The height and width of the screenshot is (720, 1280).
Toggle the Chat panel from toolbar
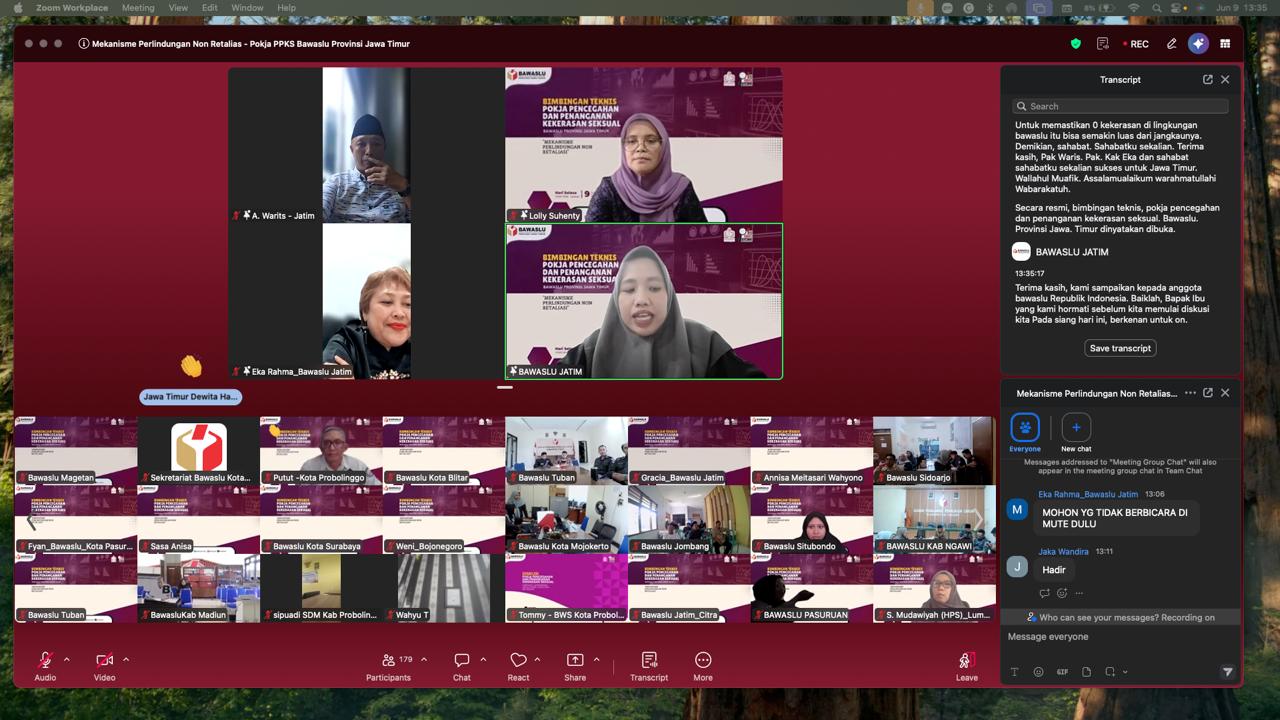(x=462, y=666)
